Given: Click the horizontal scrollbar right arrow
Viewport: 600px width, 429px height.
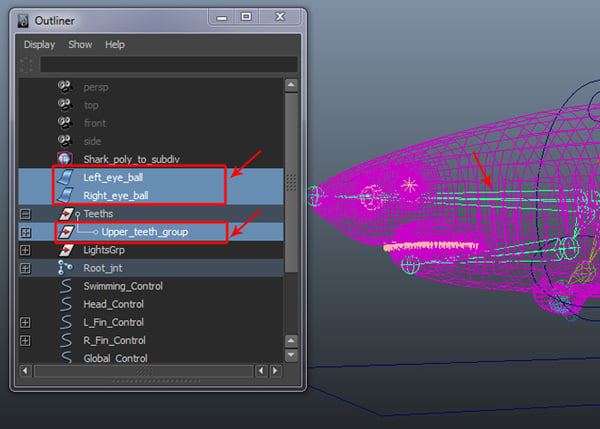Looking at the screenshot, I should [x=275, y=371].
